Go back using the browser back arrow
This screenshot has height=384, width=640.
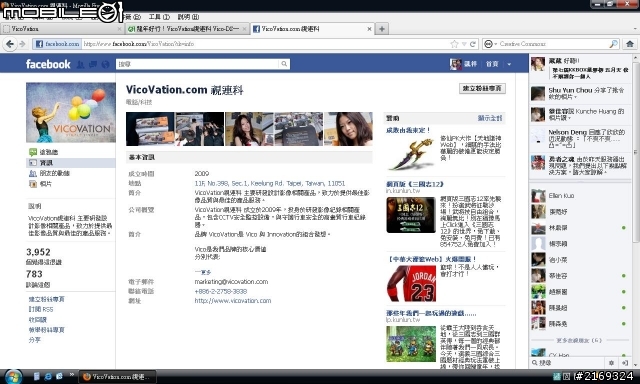click(x=10, y=44)
